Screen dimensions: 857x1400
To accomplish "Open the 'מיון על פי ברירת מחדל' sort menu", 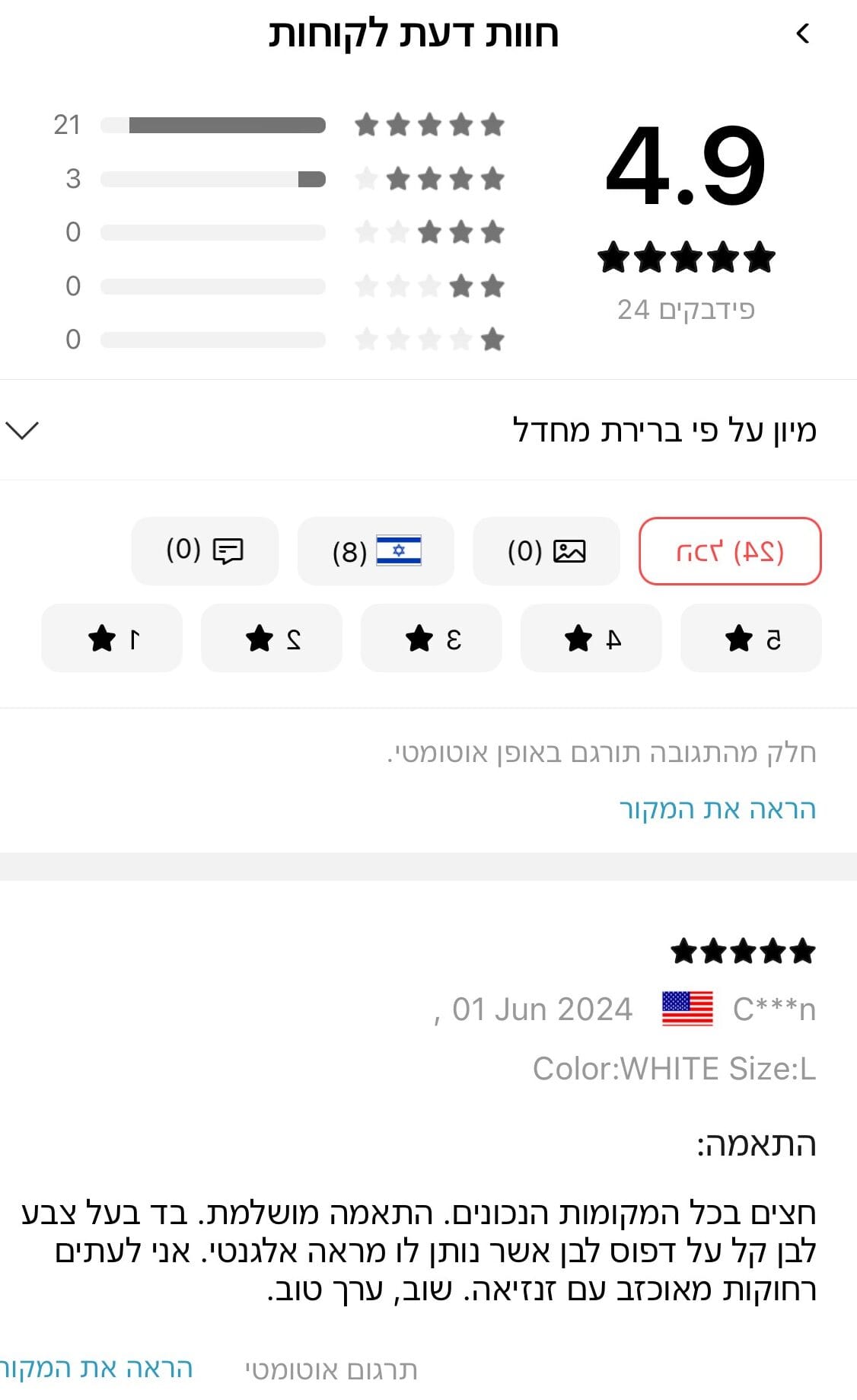I will point(664,430).
